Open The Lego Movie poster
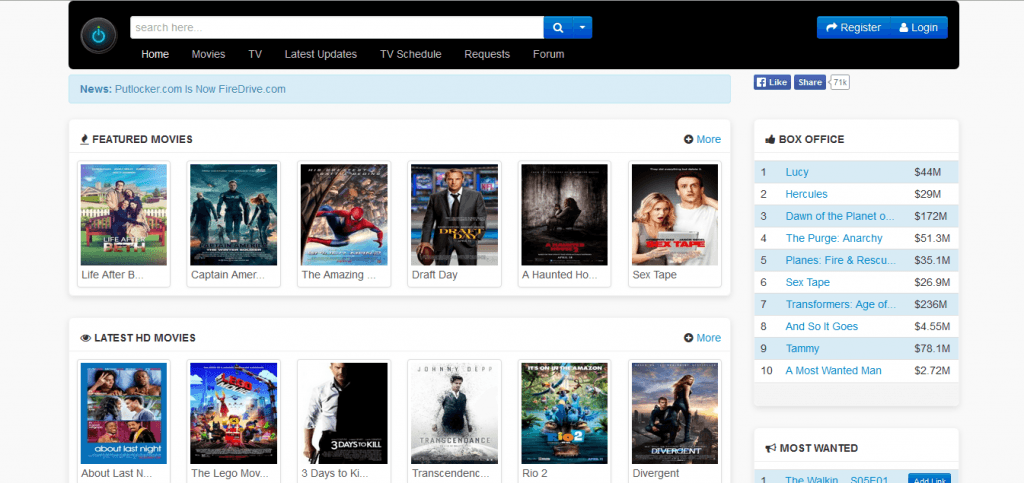The image size is (1024, 483). [233, 413]
